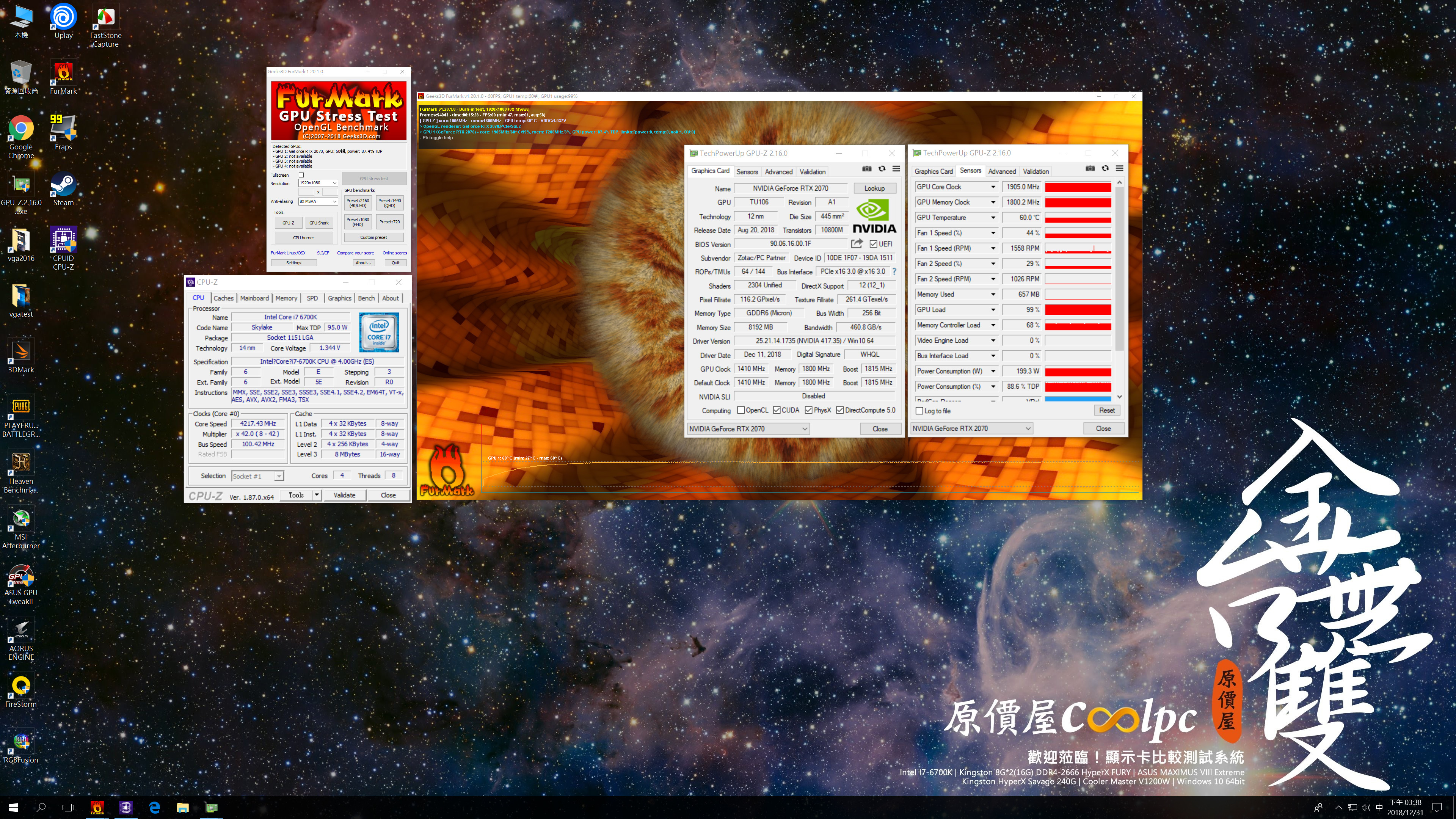Open hamburger menu in GPU-Z Sensors window
This screenshot has height=819, width=1456.
(1120, 168)
